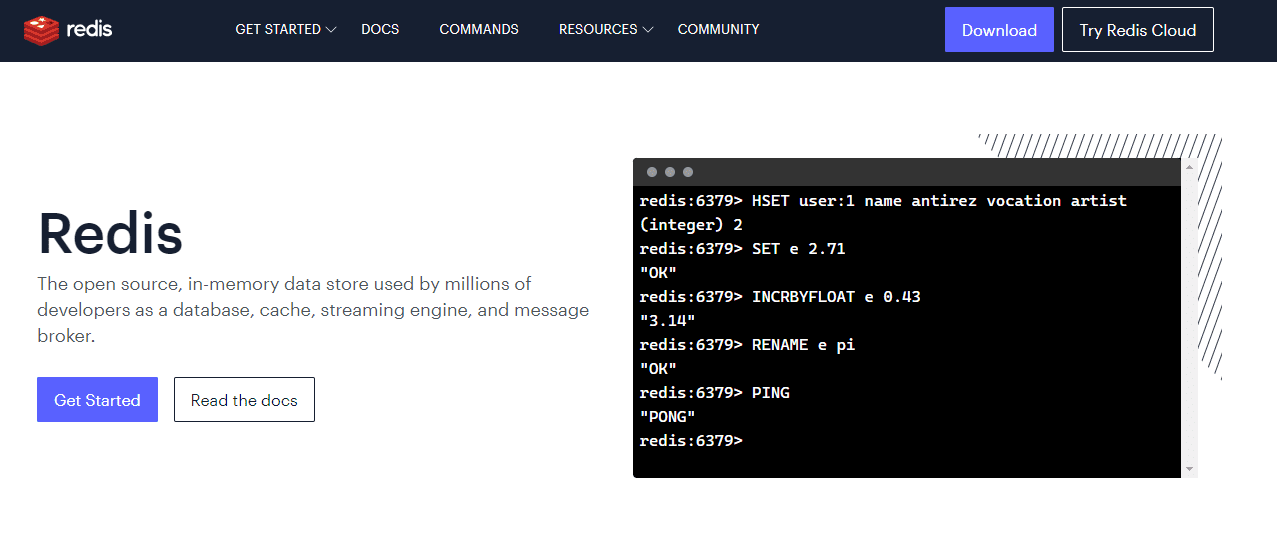Click the RENAME e pi command line
The height and width of the screenshot is (543, 1277).
coord(747,344)
